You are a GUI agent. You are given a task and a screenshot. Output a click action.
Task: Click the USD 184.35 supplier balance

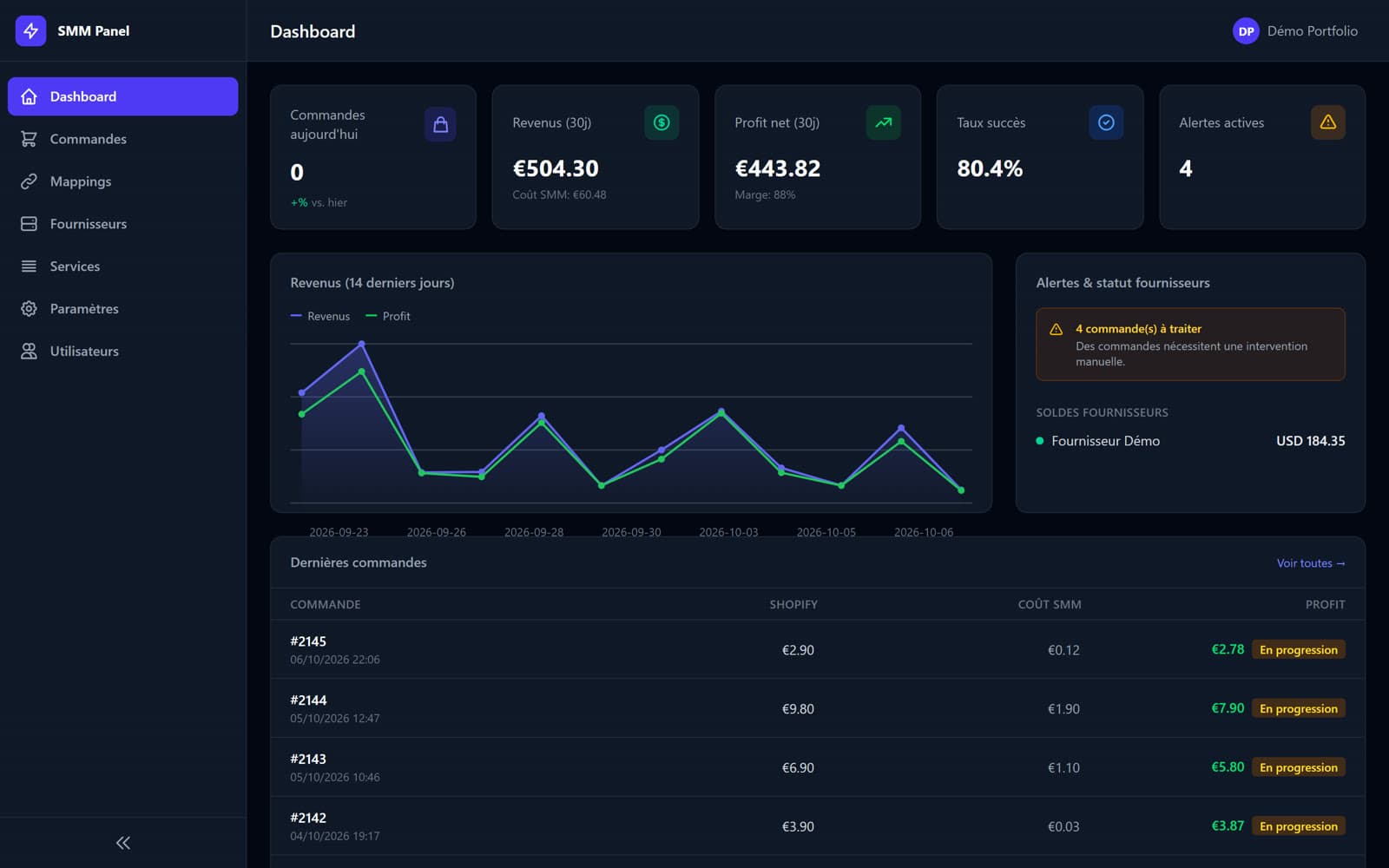click(1310, 441)
